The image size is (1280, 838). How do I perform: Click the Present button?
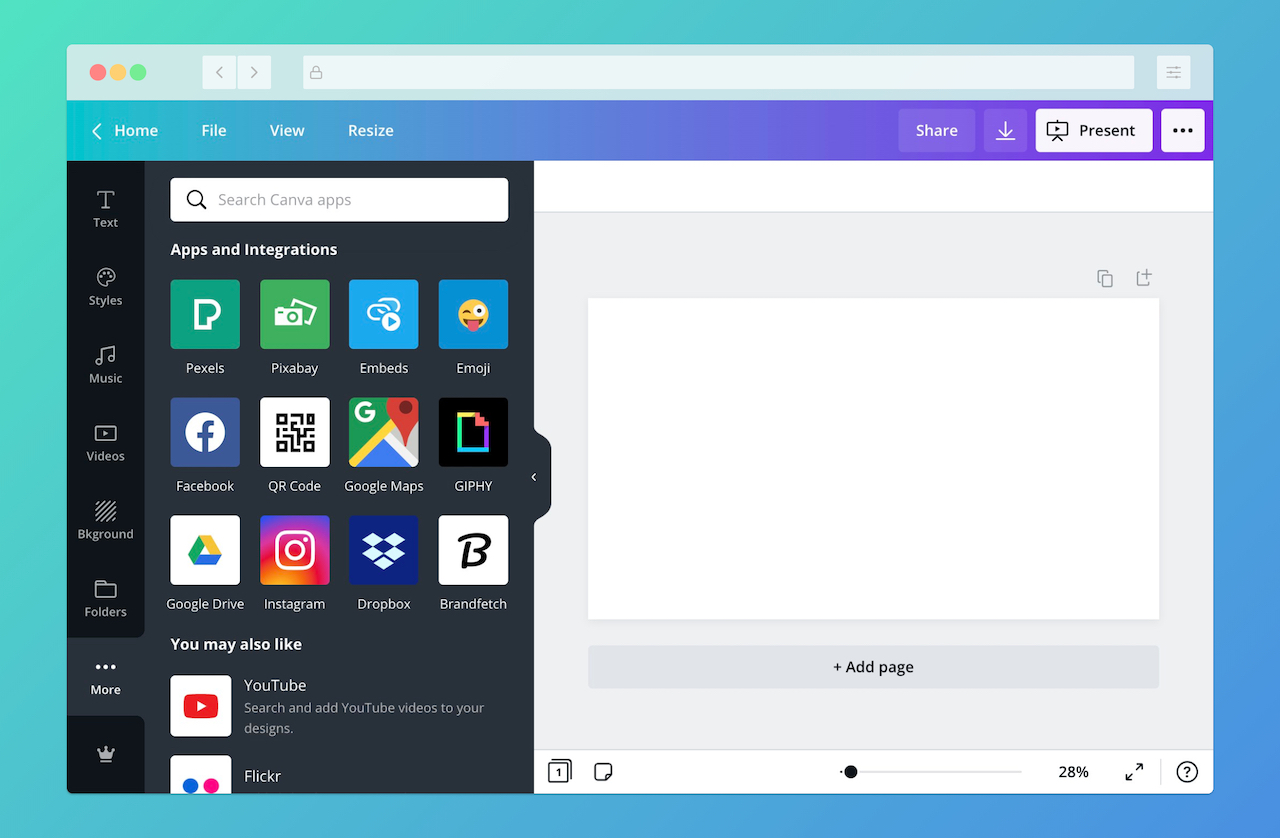(1094, 130)
